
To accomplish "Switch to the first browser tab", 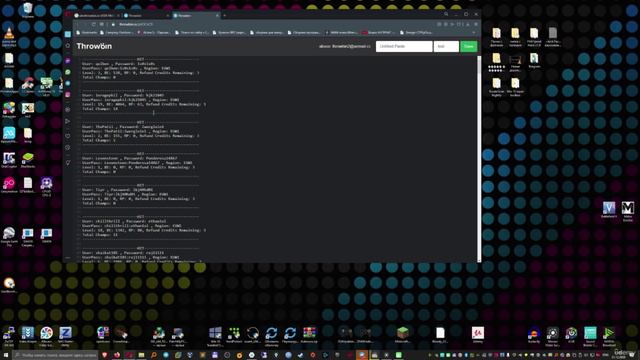I will [x=97, y=16].
